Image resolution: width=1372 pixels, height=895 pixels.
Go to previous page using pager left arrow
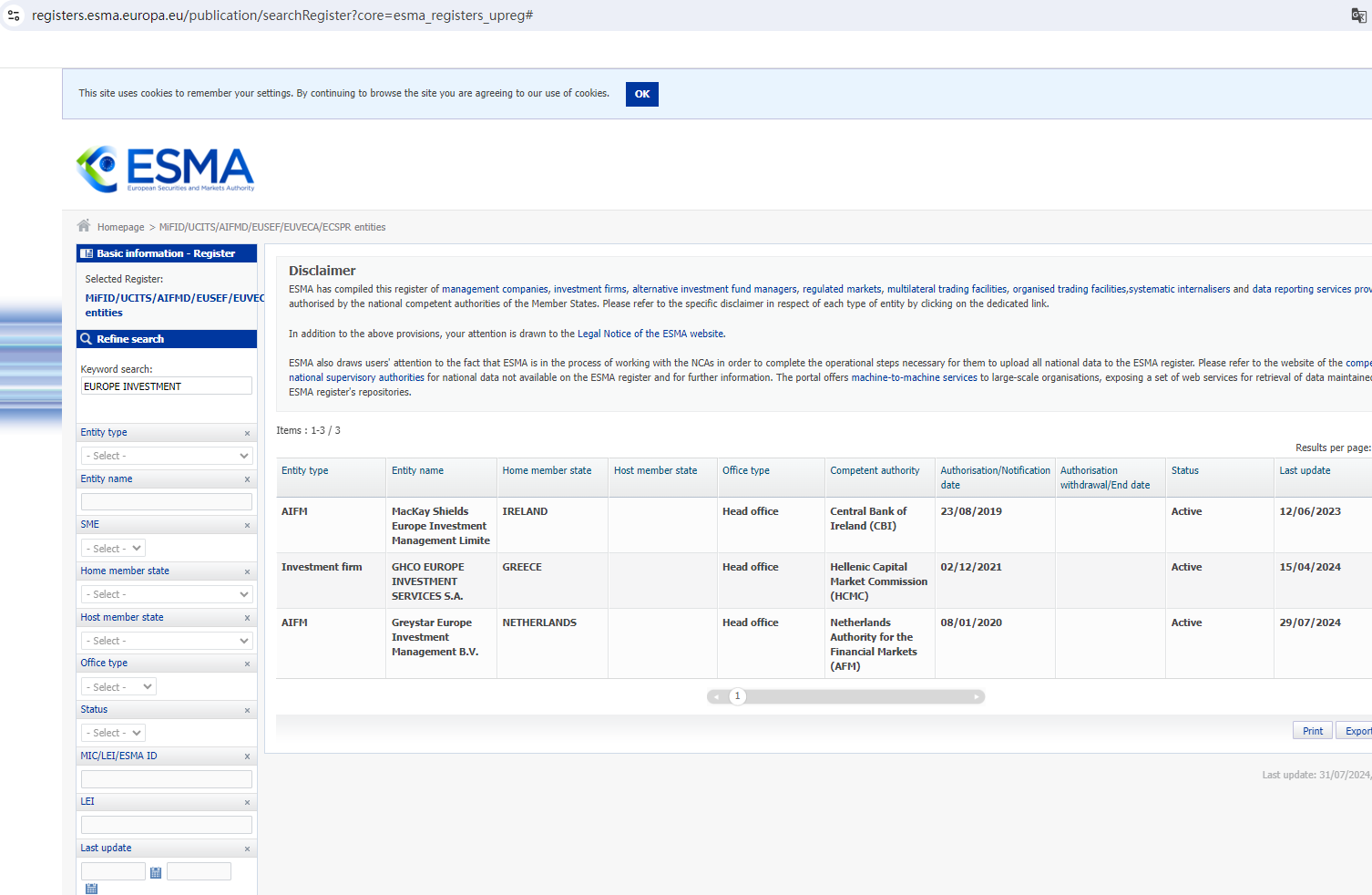pyautogui.click(x=717, y=697)
